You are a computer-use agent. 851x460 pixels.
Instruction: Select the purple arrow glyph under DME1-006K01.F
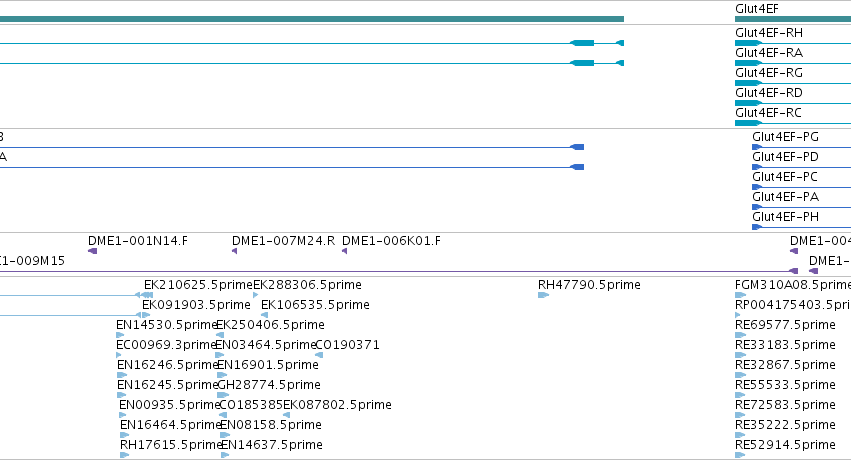tap(345, 251)
